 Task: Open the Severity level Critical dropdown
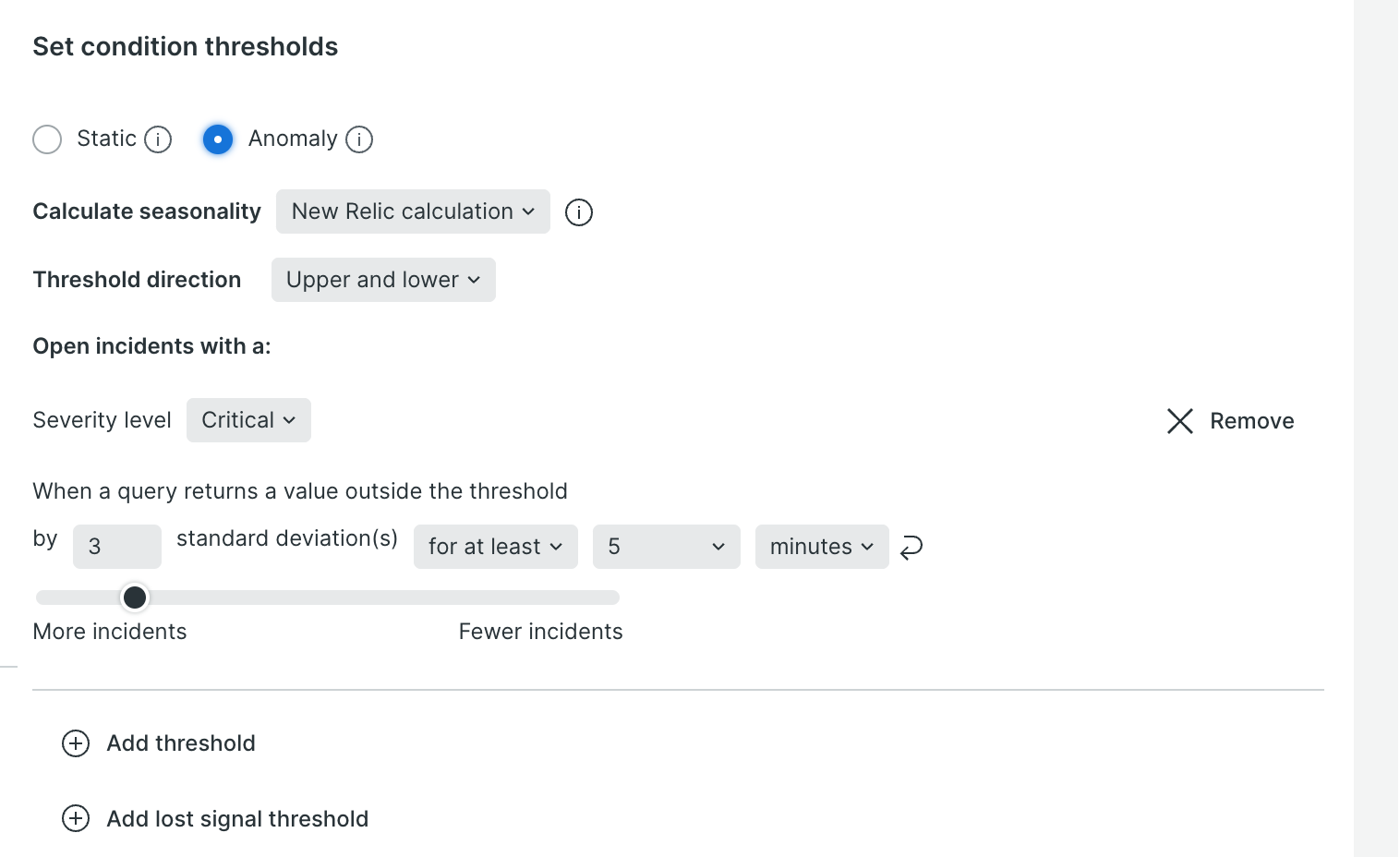coord(247,420)
